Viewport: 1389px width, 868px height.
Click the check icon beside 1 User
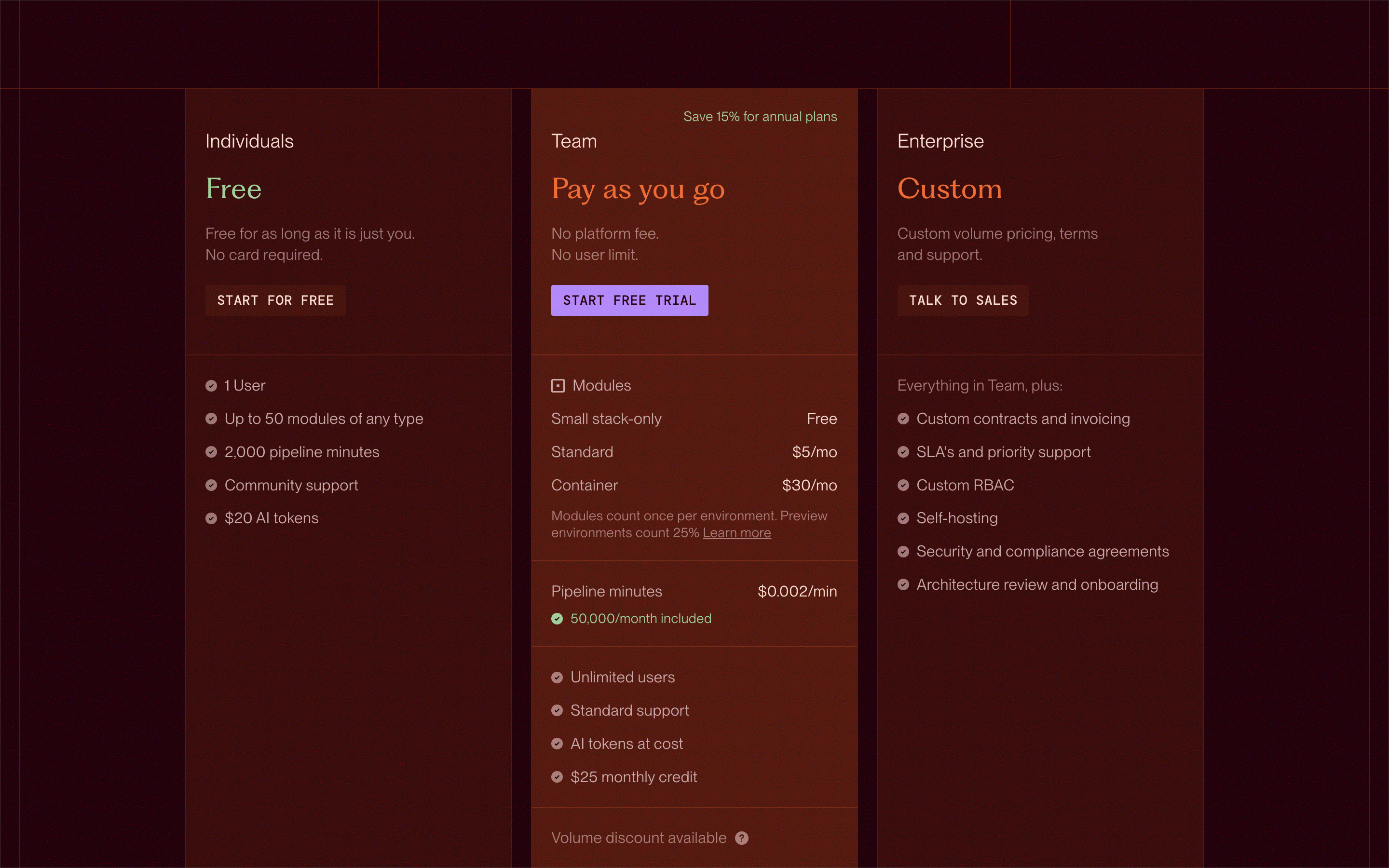coord(211,386)
